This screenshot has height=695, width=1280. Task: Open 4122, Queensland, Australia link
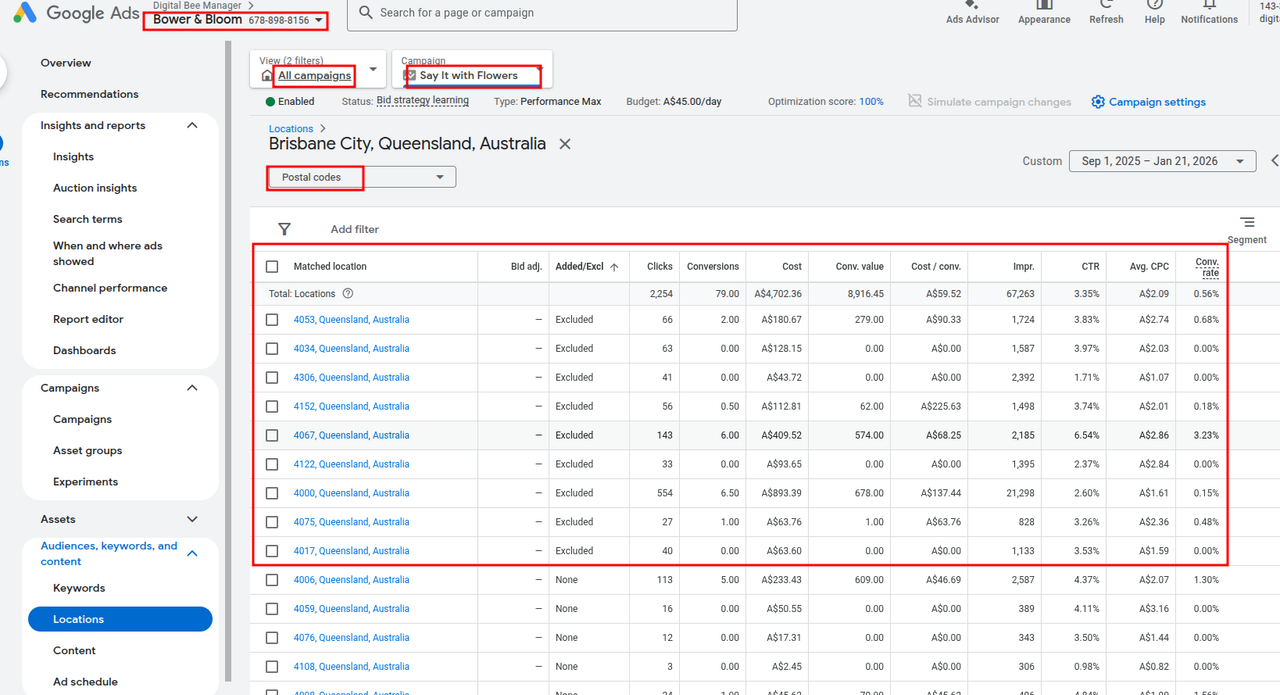(351, 464)
